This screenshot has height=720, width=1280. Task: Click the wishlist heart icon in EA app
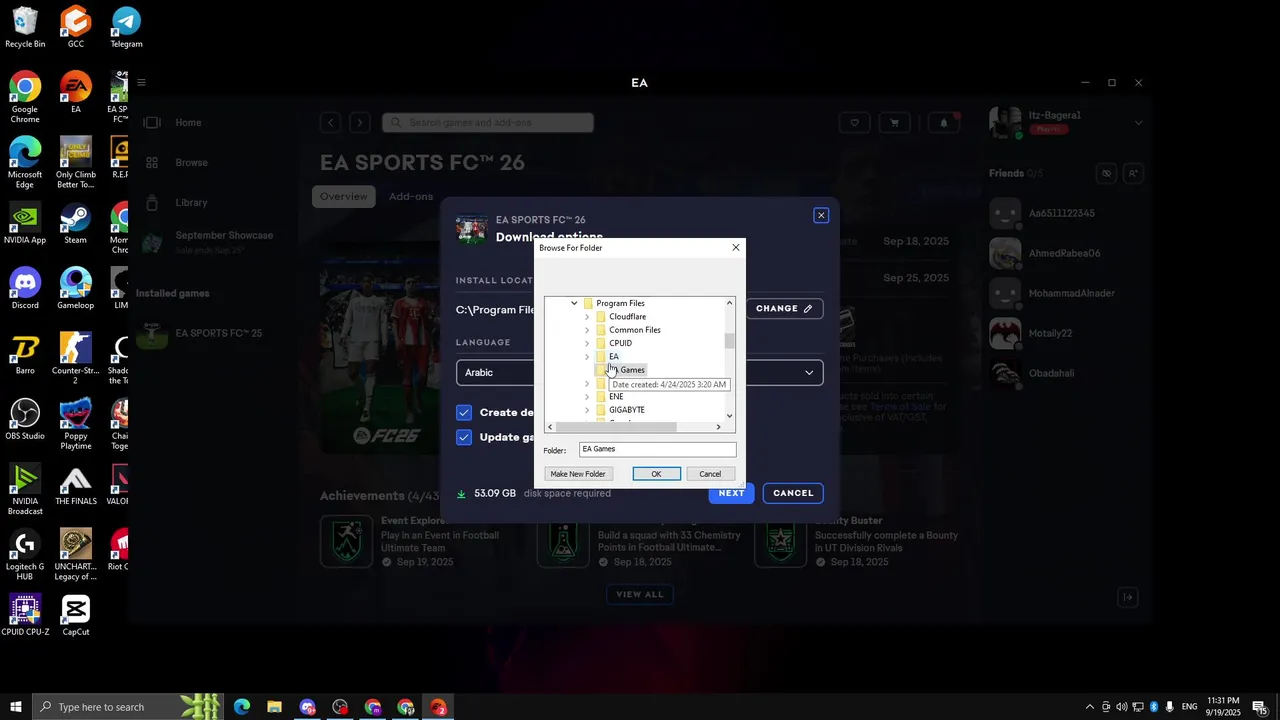point(854,123)
